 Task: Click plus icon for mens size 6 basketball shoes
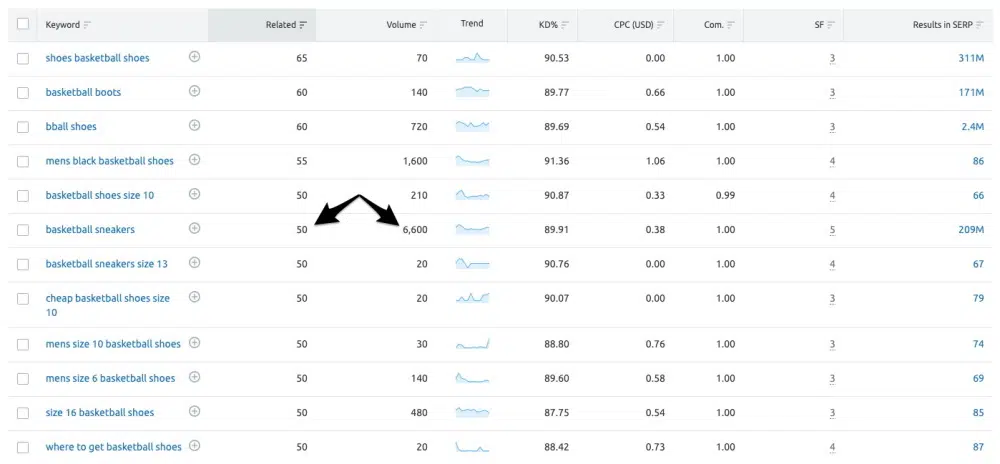[195, 377]
